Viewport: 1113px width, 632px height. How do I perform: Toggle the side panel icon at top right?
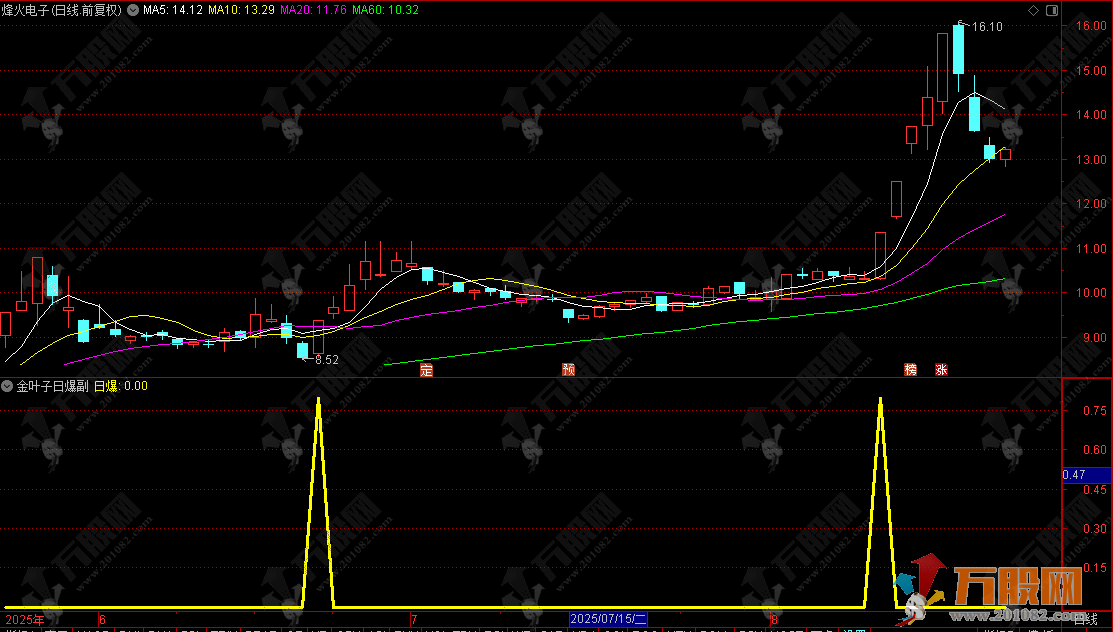point(1052,10)
